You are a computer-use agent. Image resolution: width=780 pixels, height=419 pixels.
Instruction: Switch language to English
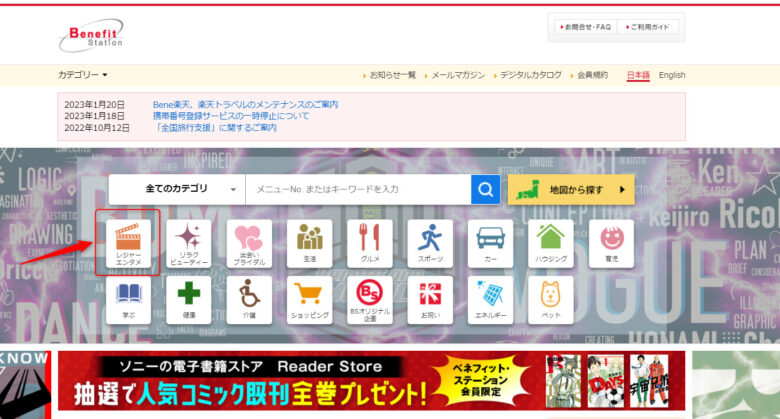pyautogui.click(x=672, y=75)
